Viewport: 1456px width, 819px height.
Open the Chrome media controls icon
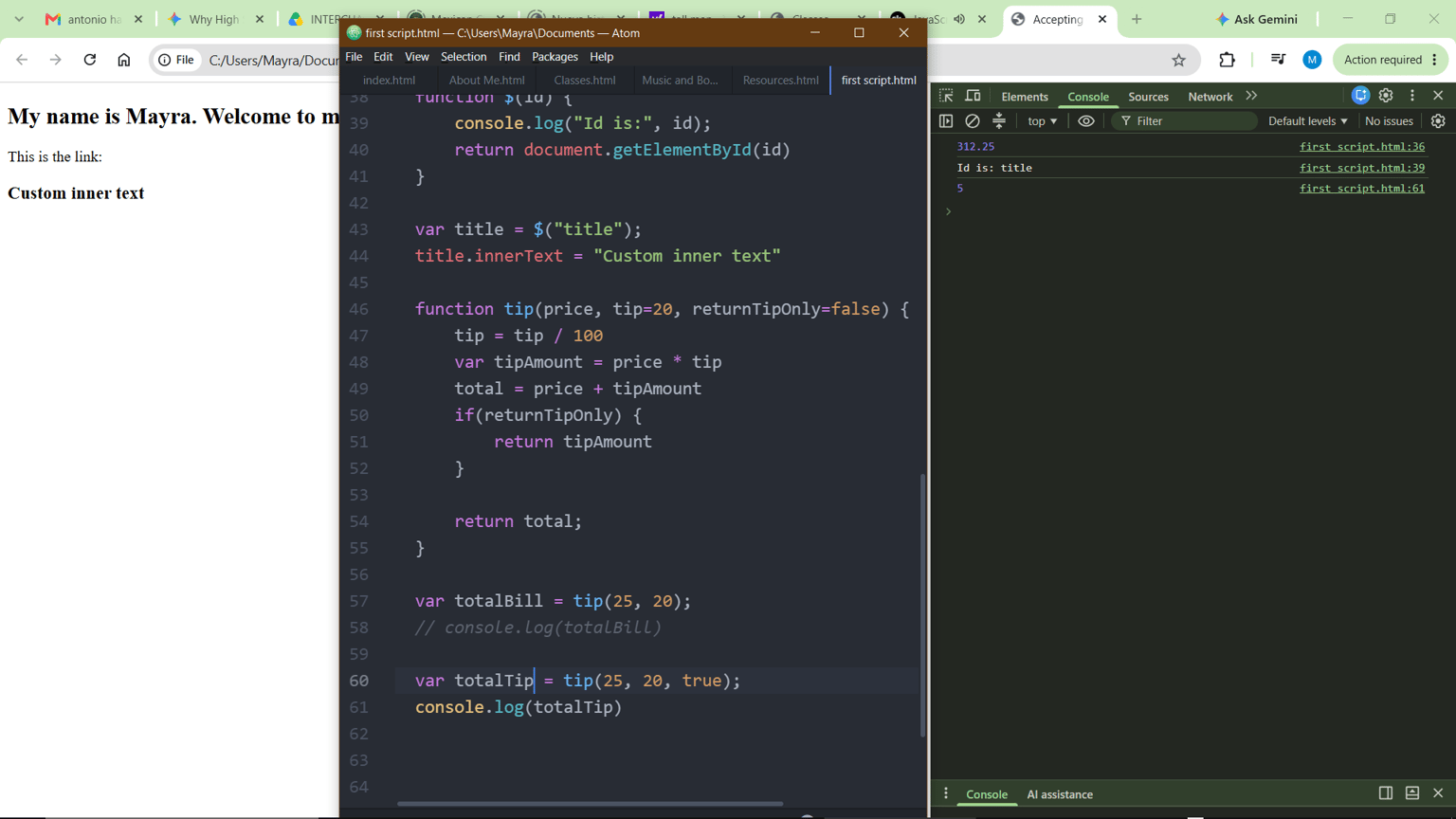(1278, 60)
